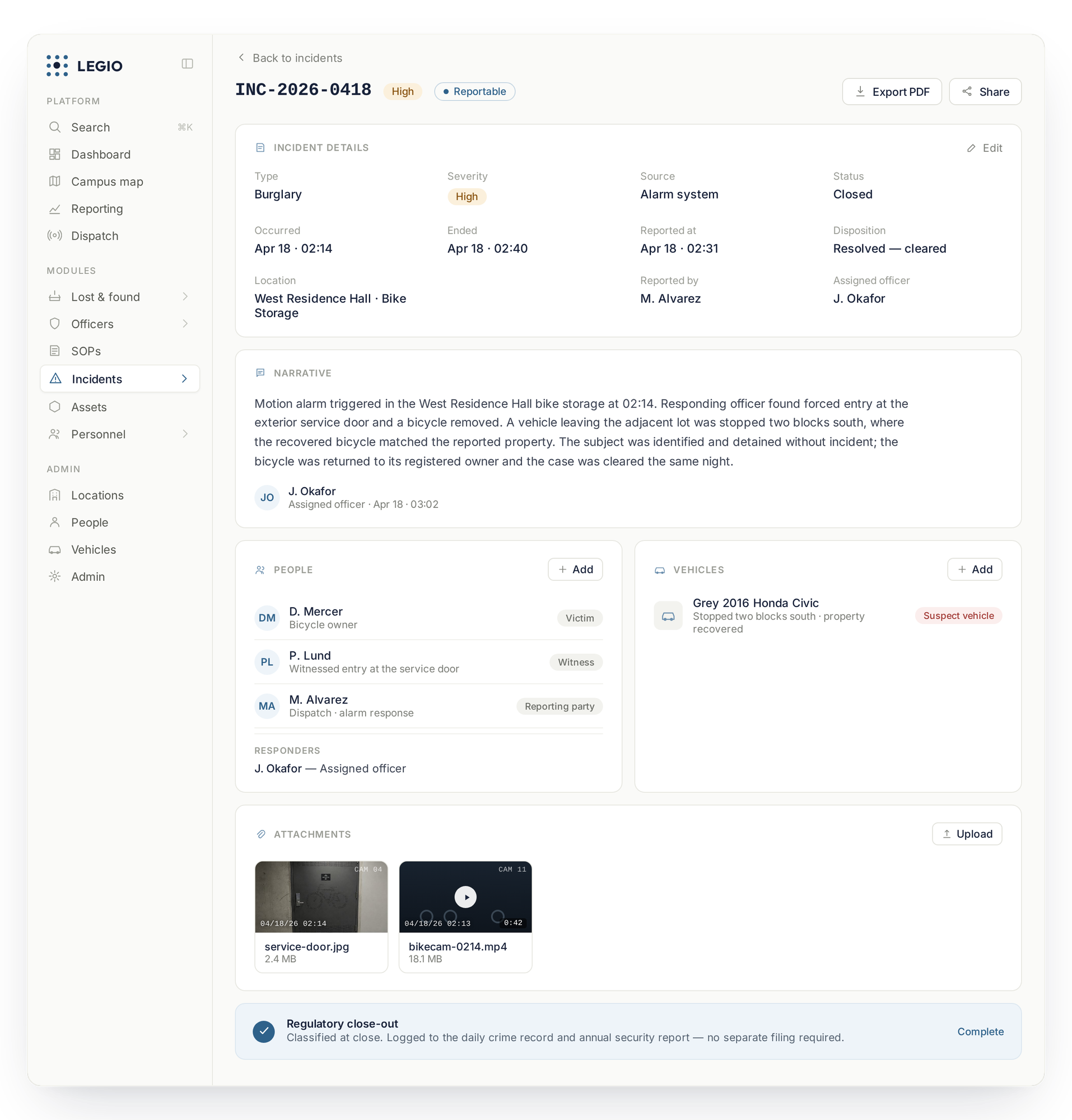1072x1120 pixels.
Task: Click the bikecam-0214.mp4 file name
Action: pos(458,946)
